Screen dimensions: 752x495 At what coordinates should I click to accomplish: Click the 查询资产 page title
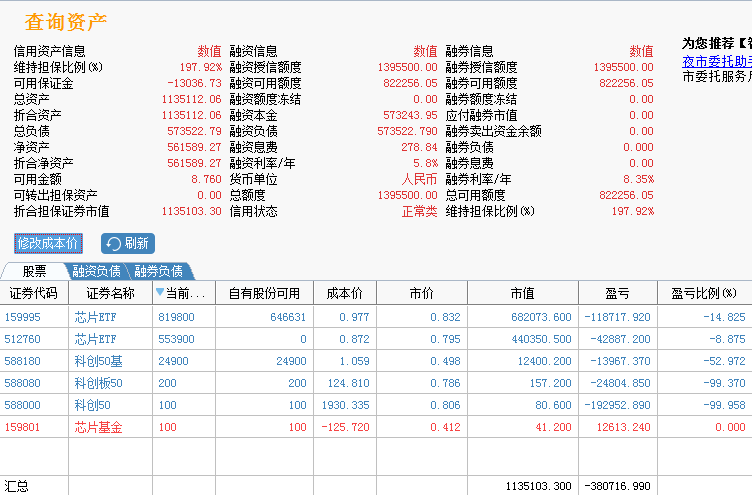point(66,22)
